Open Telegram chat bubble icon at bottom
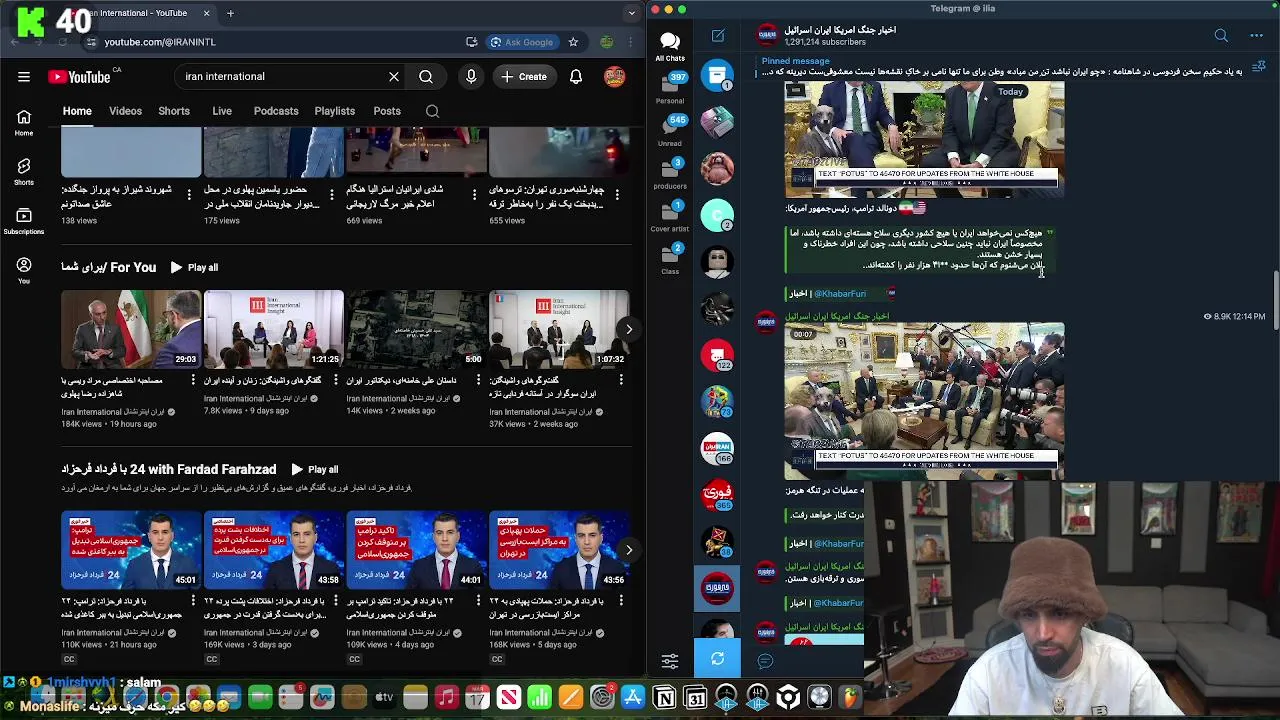This screenshot has width=1280, height=720. (765, 660)
